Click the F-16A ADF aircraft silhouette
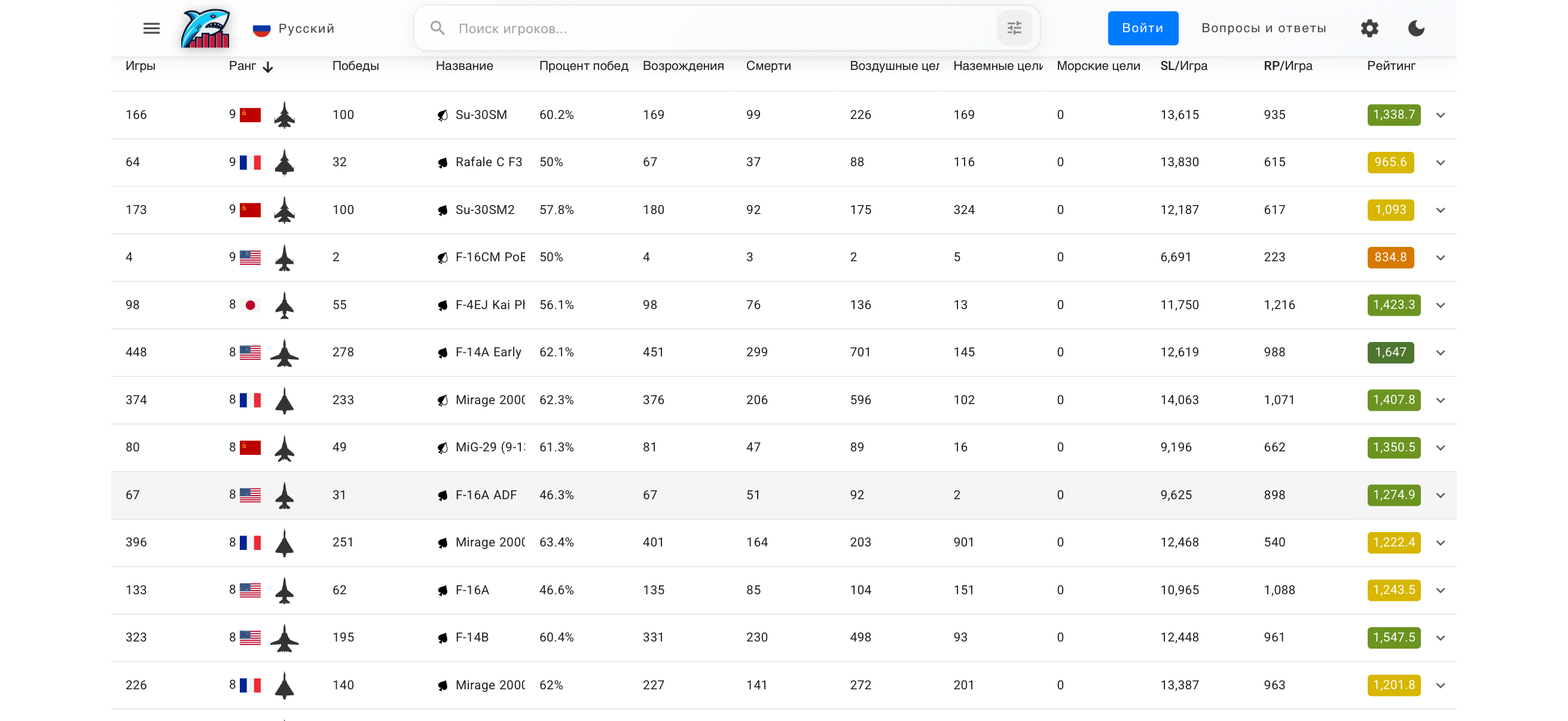1568x721 pixels. 284,495
